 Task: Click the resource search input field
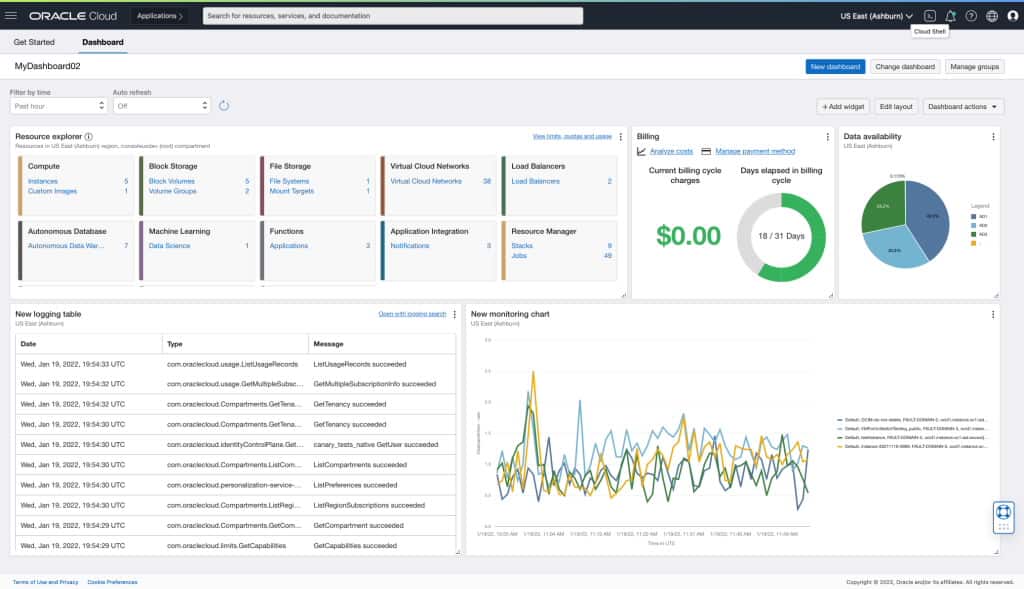click(x=390, y=15)
